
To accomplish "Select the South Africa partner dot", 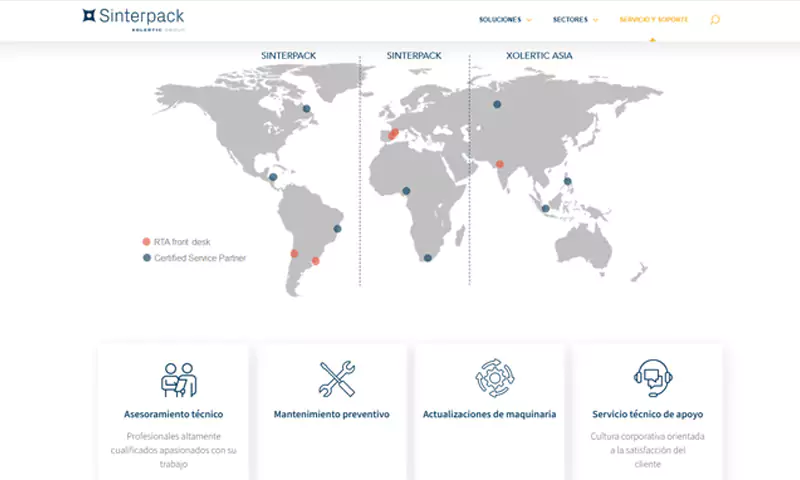I will pos(428,258).
